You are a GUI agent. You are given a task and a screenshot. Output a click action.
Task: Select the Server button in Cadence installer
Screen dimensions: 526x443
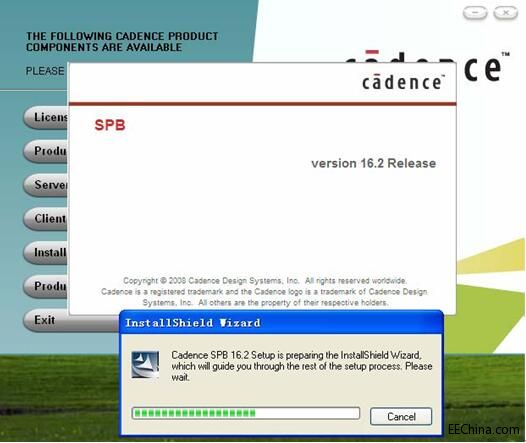click(46, 185)
